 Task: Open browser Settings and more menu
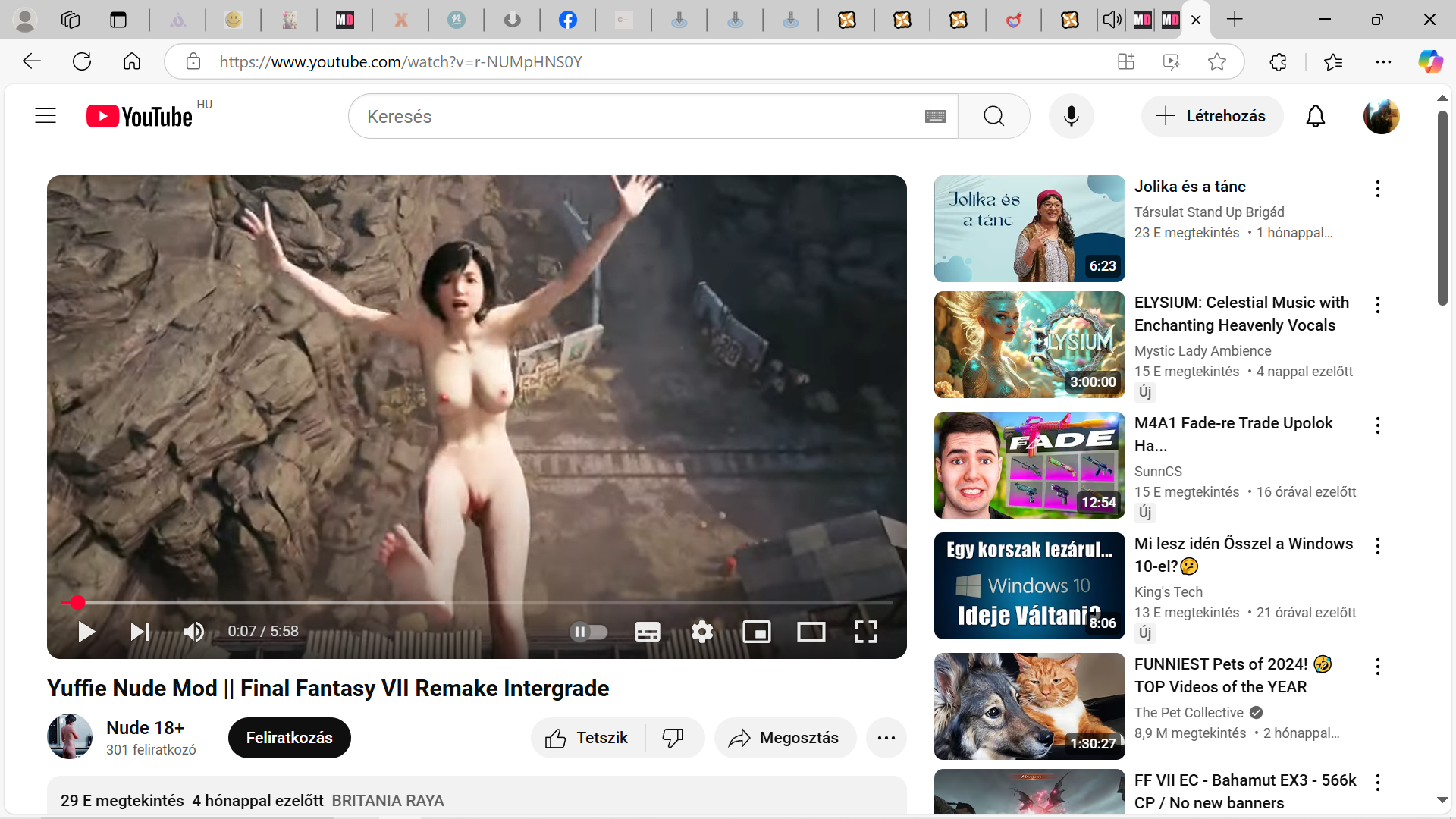coord(1383,61)
